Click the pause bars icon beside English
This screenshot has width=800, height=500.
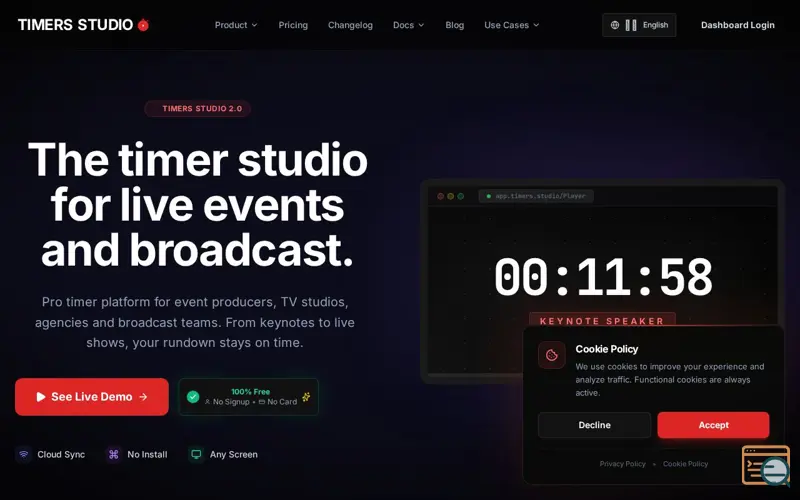coord(631,25)
